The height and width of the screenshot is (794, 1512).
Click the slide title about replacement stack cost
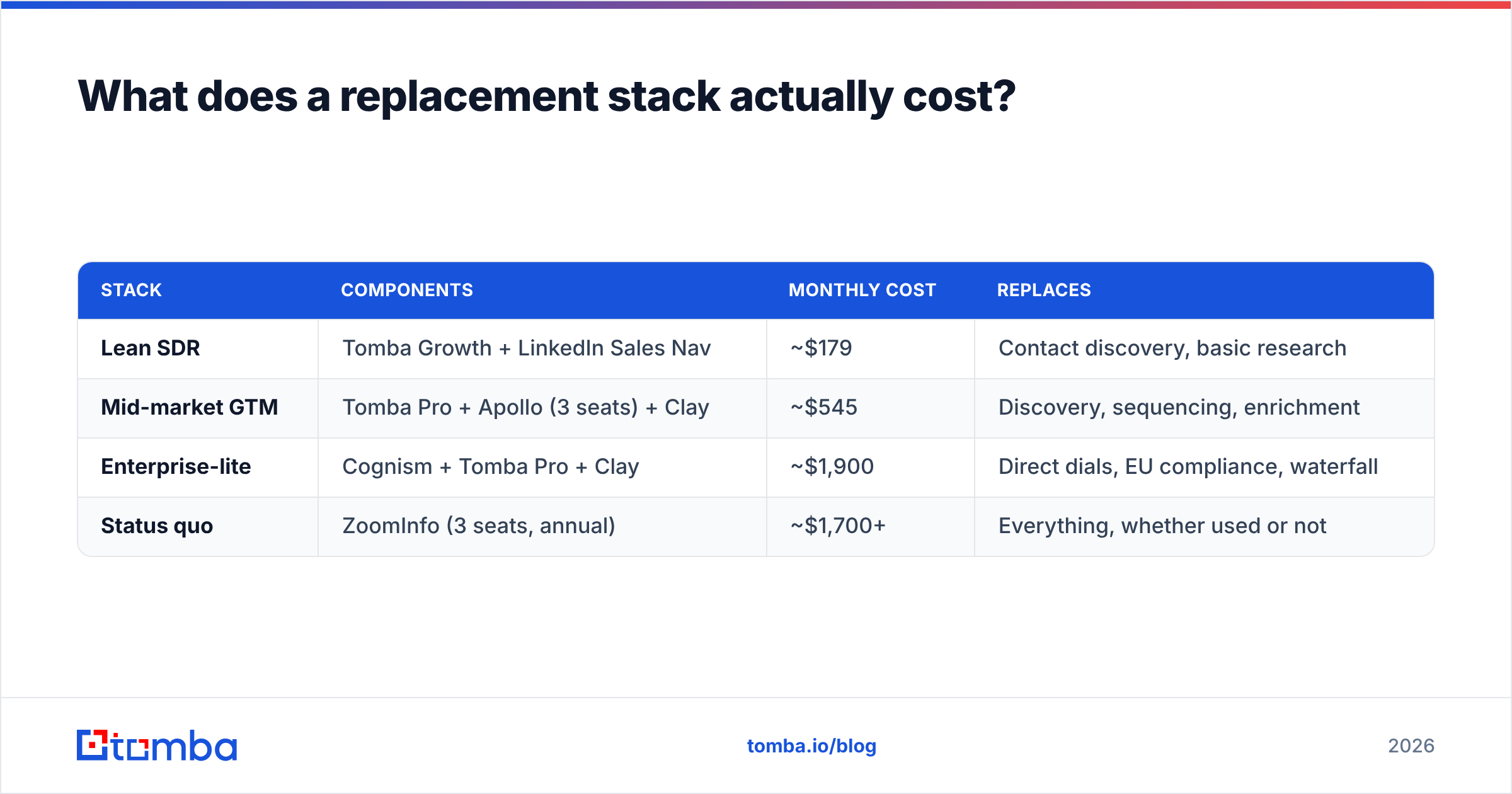click(x=546, y=96)
